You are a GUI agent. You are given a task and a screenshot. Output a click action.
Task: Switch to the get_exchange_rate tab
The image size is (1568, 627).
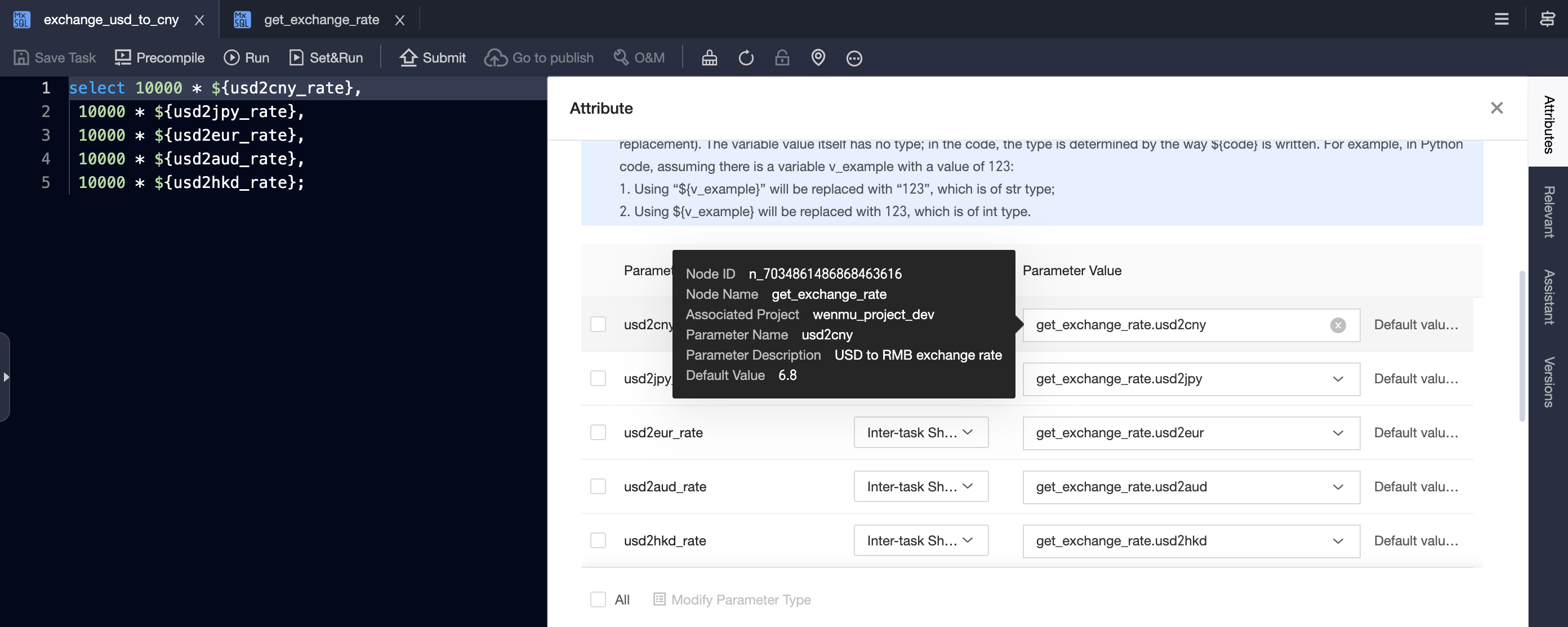(321, 20)
